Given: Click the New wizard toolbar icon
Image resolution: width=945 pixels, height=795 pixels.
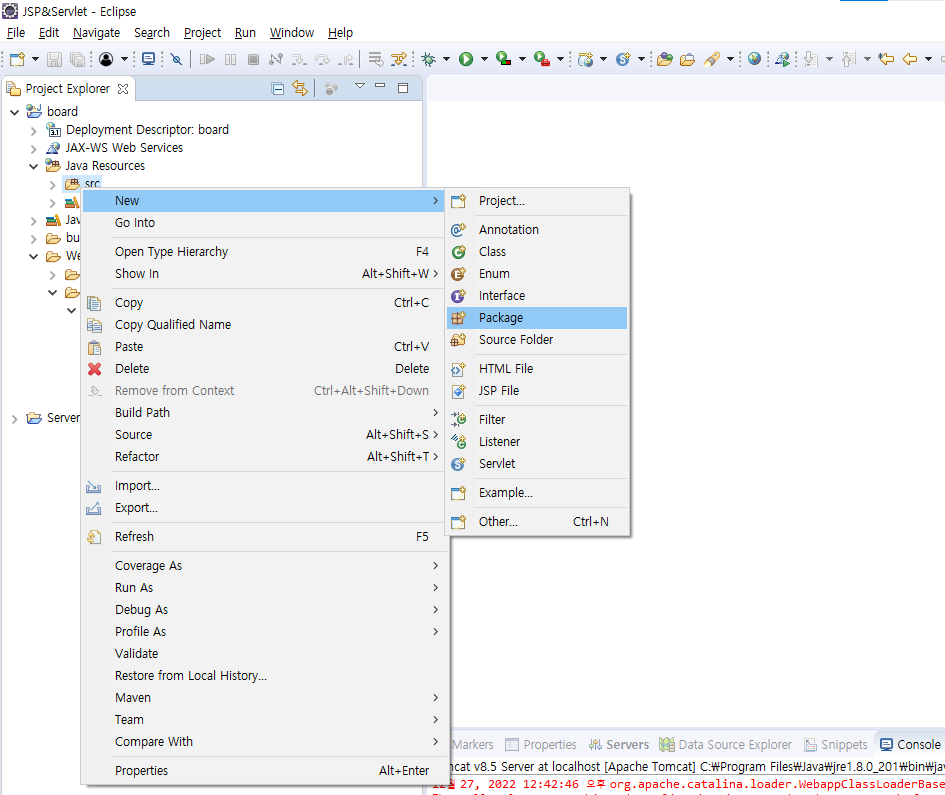Looking at the screenshot, I should pos(17,59).
